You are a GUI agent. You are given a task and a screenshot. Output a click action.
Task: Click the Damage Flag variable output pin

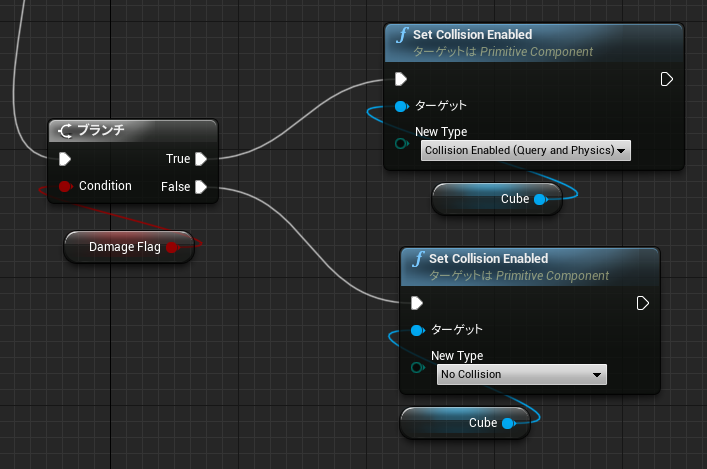(172, 247)
